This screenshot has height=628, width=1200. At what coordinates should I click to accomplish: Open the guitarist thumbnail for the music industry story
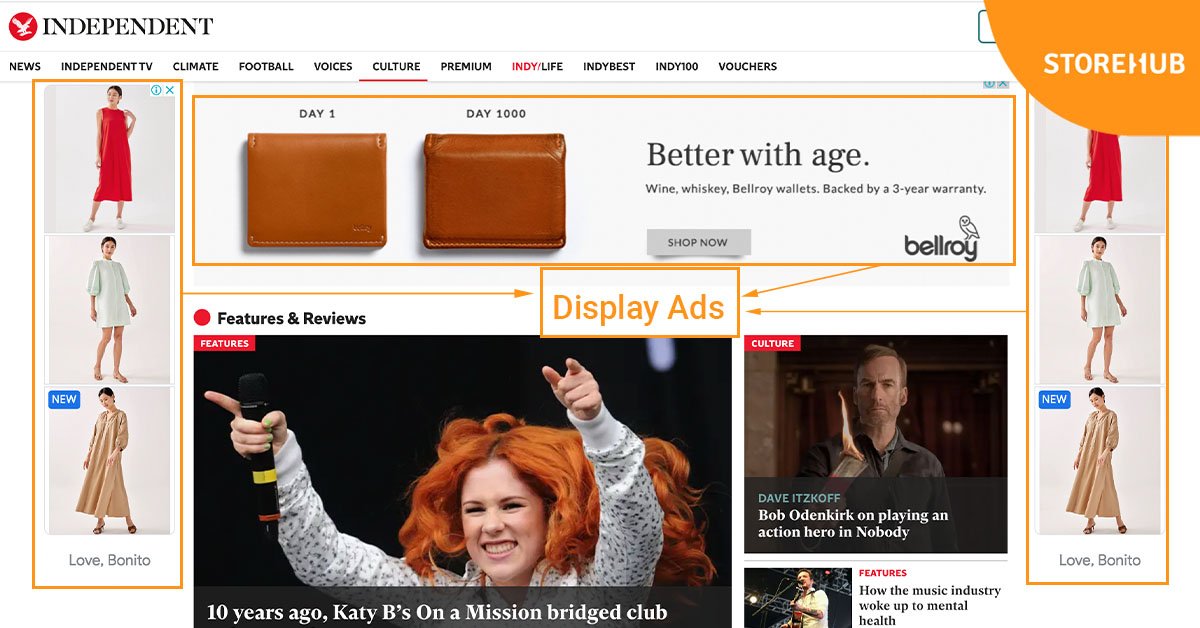pos(798,598)
